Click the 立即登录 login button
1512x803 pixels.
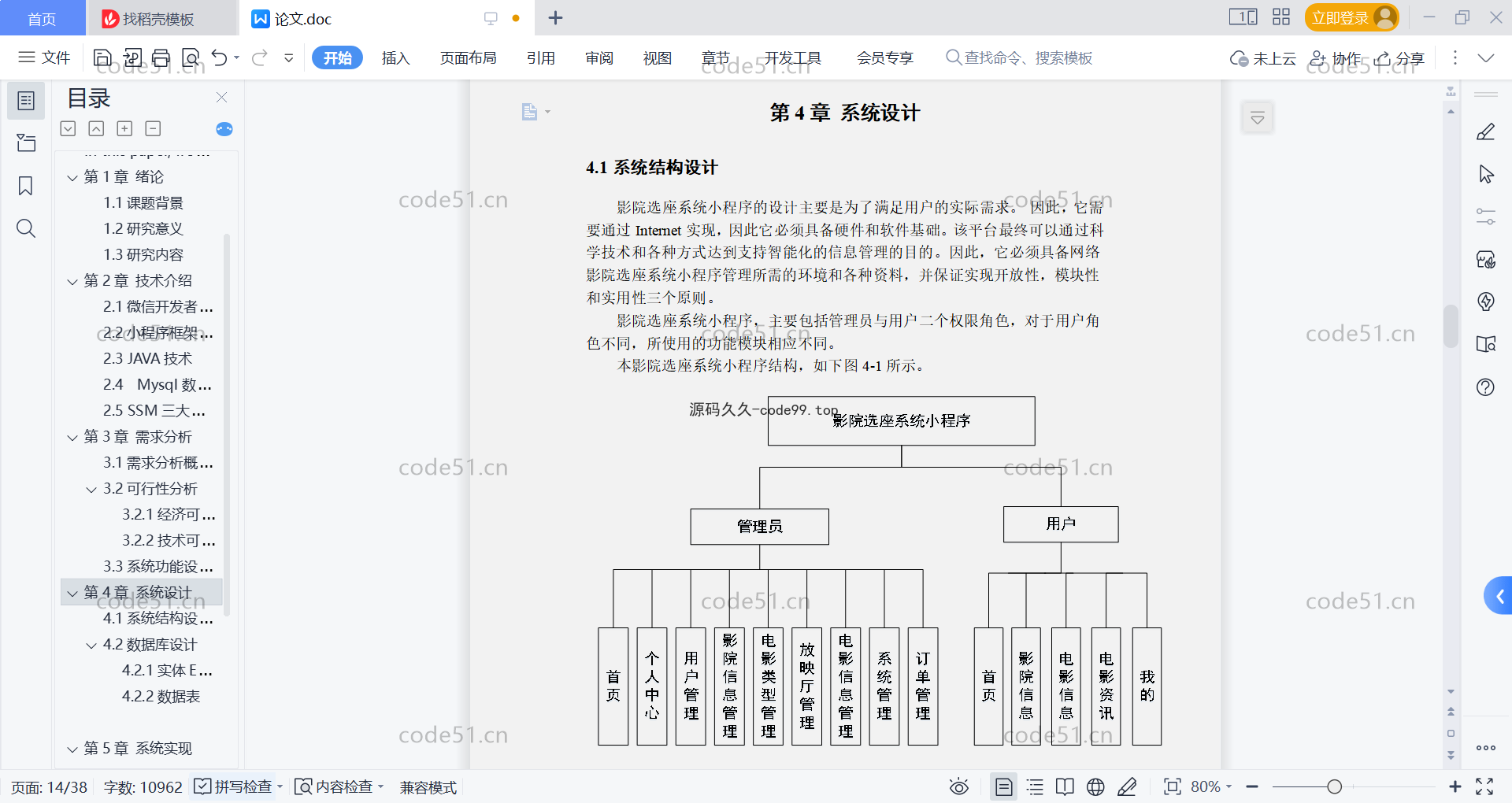click(x=1351, y=17)
